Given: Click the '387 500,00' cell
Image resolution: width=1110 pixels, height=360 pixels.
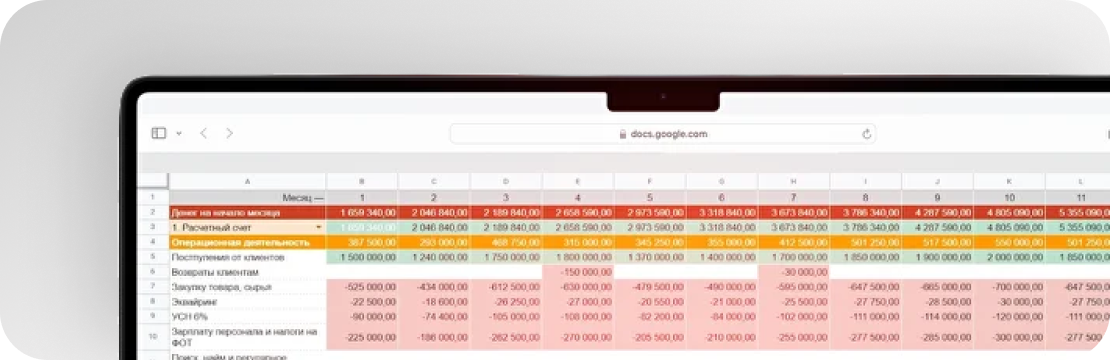Looking at the screenshot, I should (362, 243).
